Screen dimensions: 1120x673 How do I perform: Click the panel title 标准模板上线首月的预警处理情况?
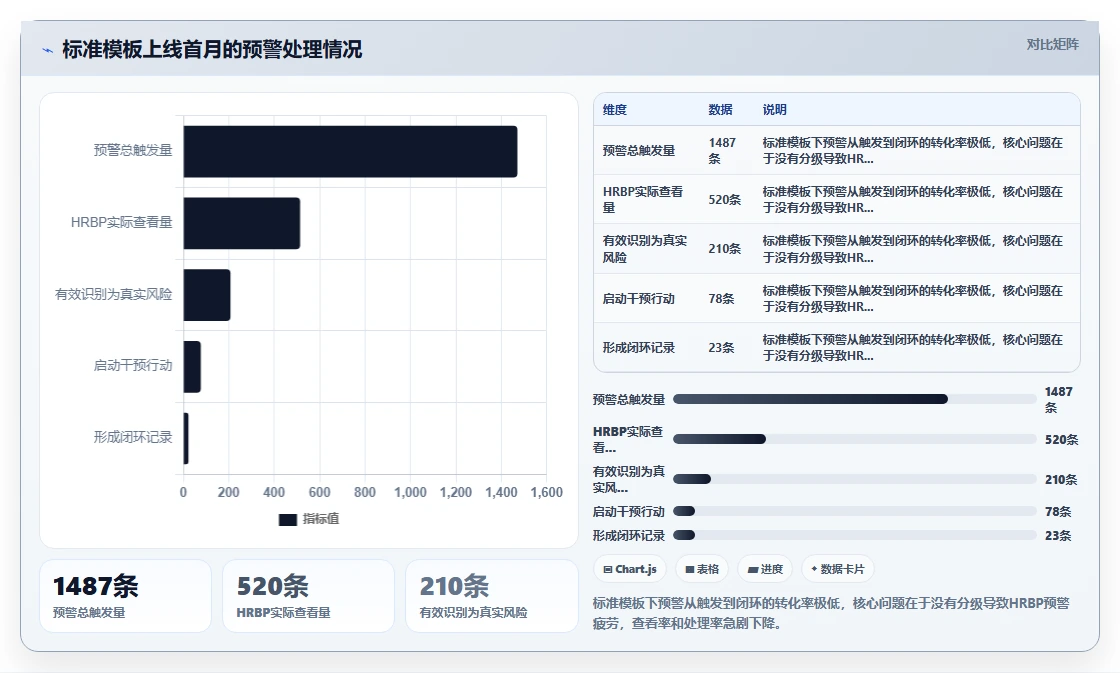click(212, 49)
